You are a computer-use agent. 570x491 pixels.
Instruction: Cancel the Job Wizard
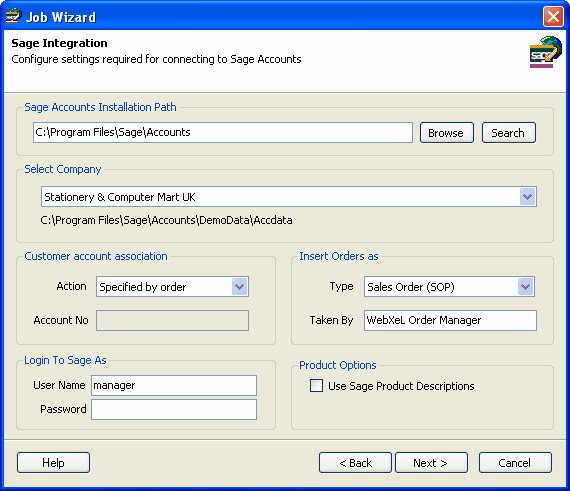click(515, 463)
